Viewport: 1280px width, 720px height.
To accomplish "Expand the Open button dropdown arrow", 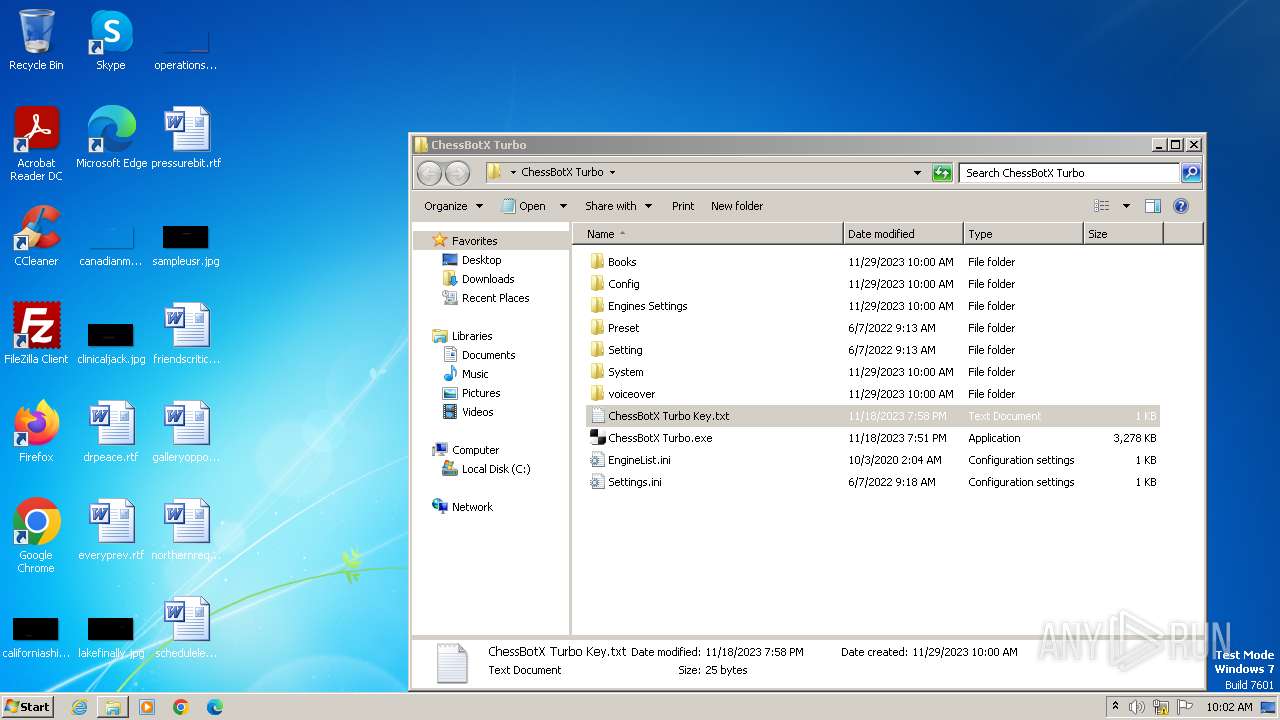I will click(x=563, y=206).
